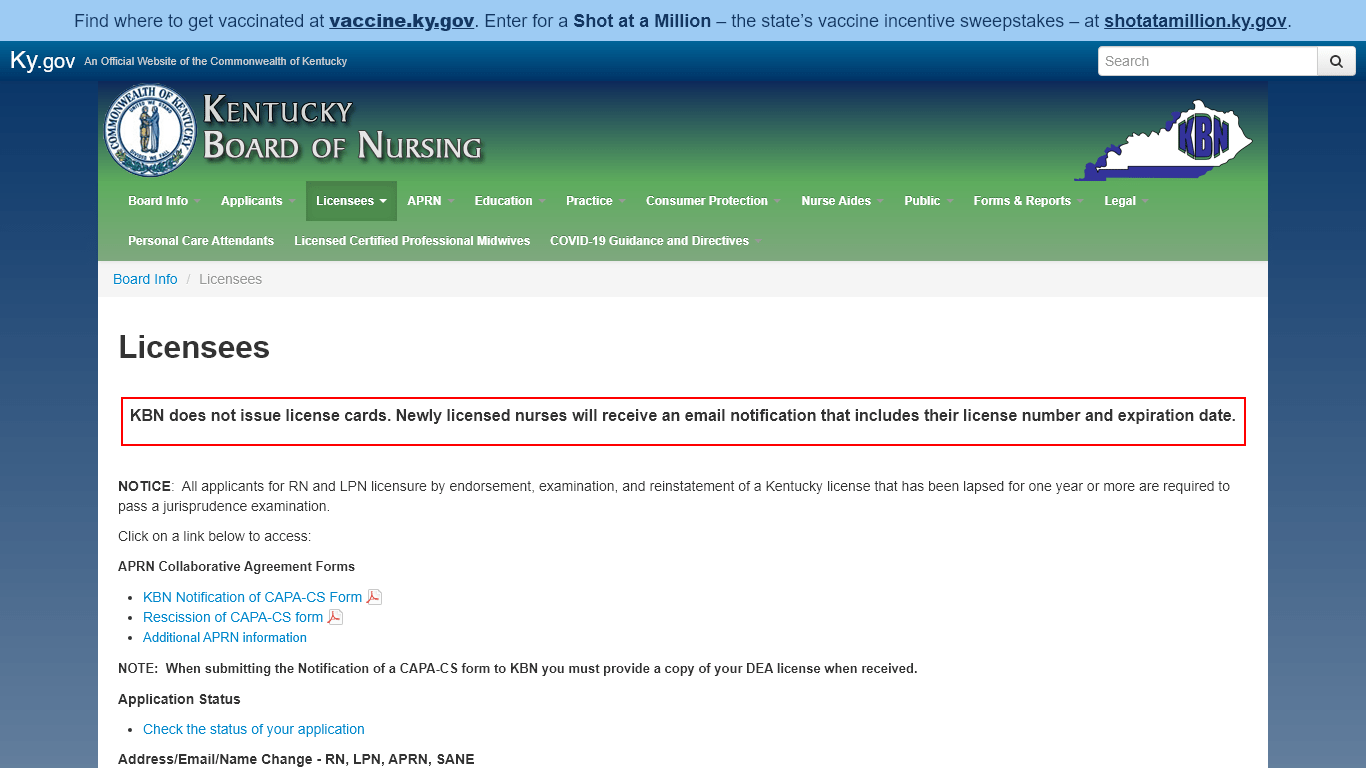Select Personal Care Attendants menu item
Viewport: 1366px width, 768px height.
click(201, 241)
